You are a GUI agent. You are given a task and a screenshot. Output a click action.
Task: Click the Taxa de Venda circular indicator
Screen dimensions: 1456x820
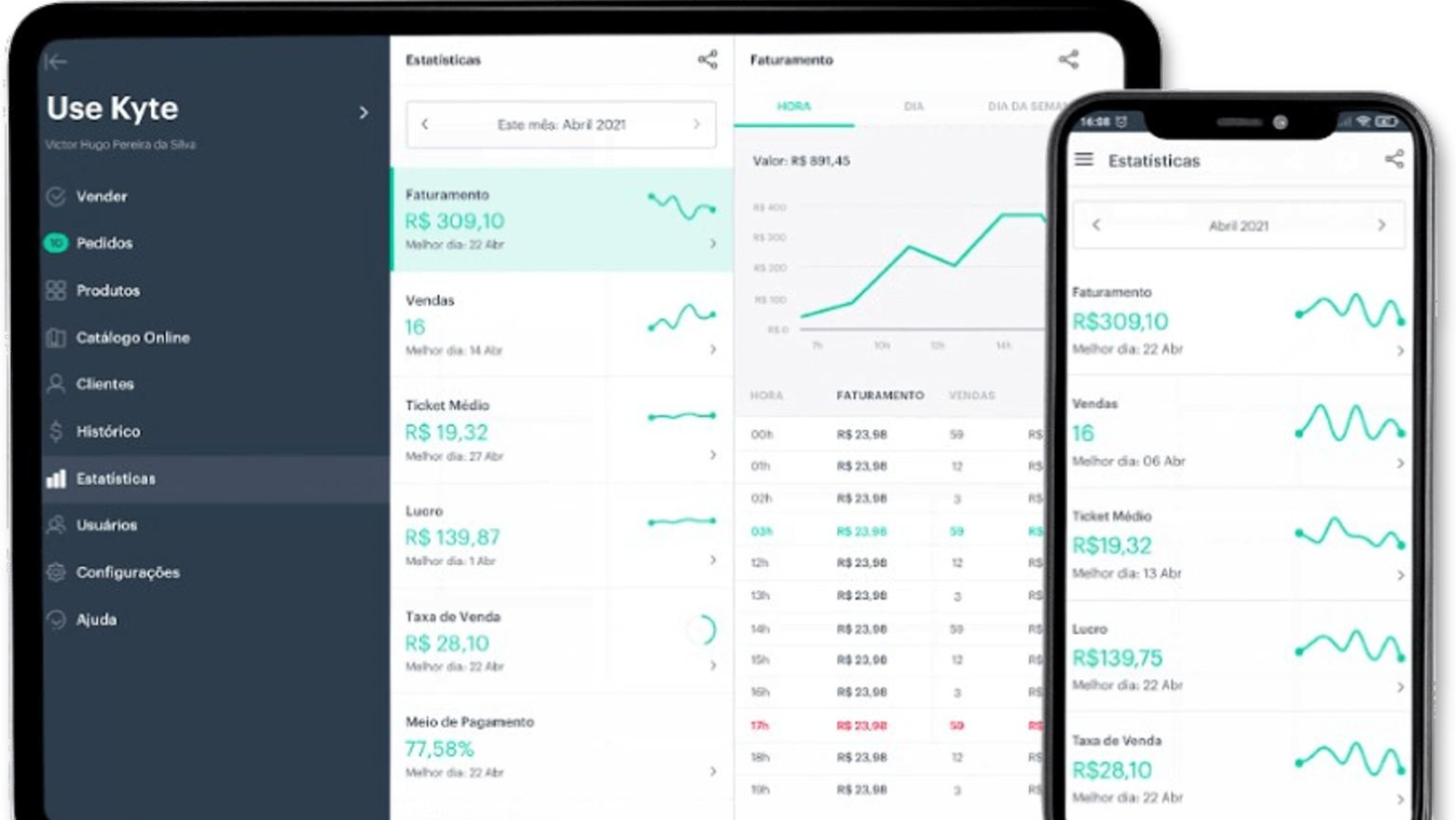[702, 630]
